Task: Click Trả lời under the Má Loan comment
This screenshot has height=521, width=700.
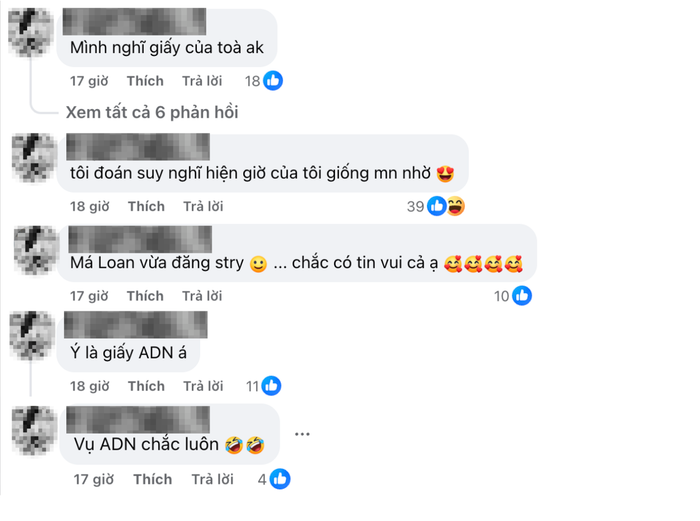Action: (202, 296)
